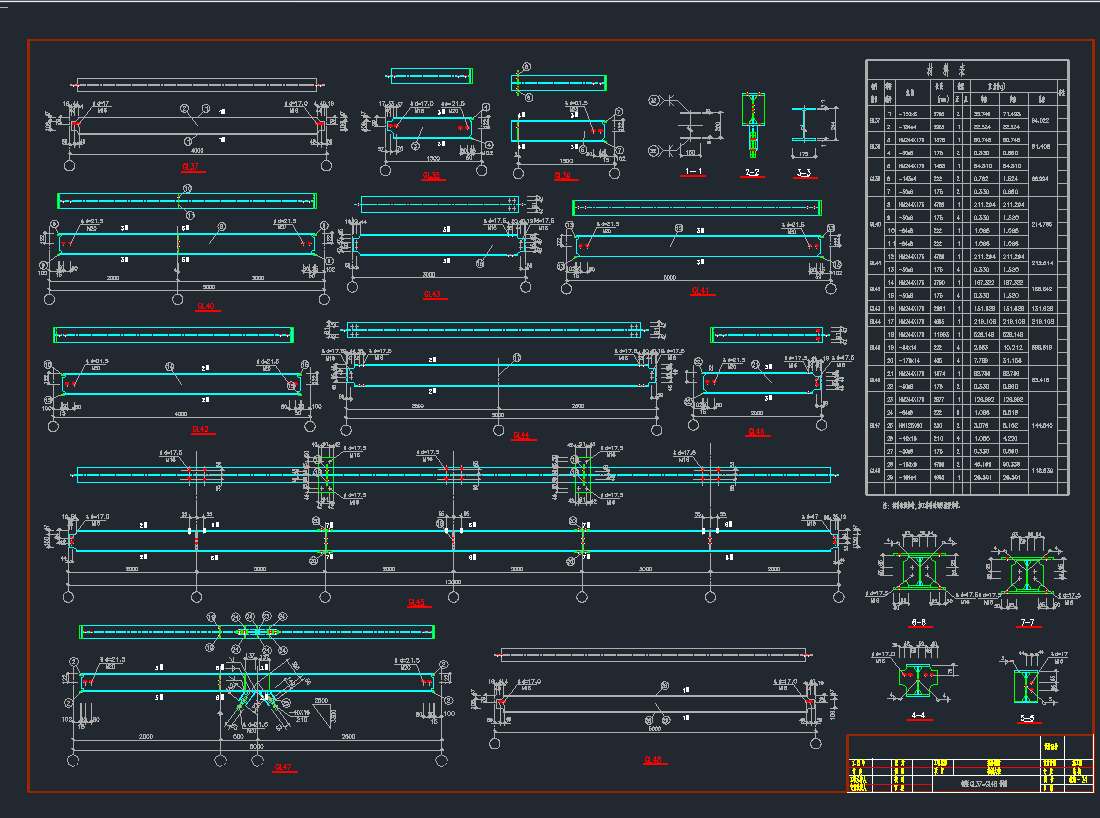This screenshot has height=818, width=1100.
Task: Select the GL43 beam label
Action: [x=432, y=294]
